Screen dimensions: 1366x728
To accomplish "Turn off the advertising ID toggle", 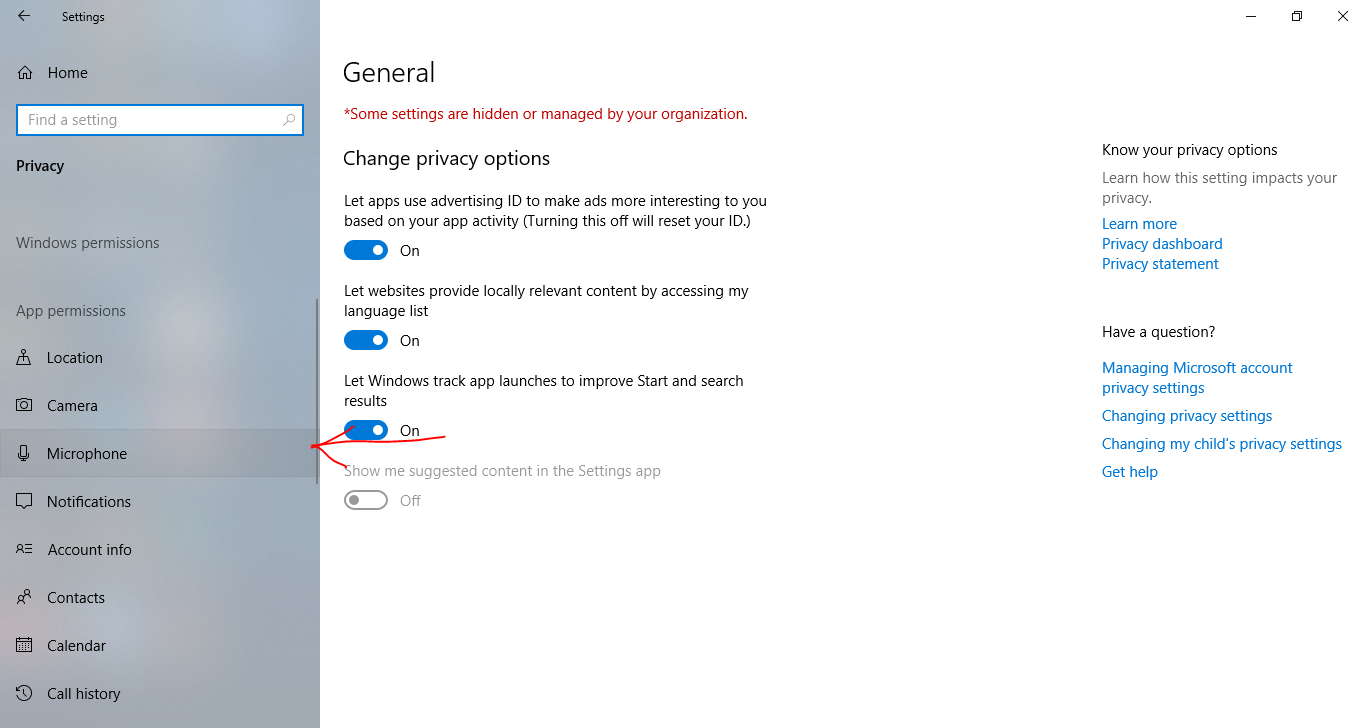I will pos(366,251).
